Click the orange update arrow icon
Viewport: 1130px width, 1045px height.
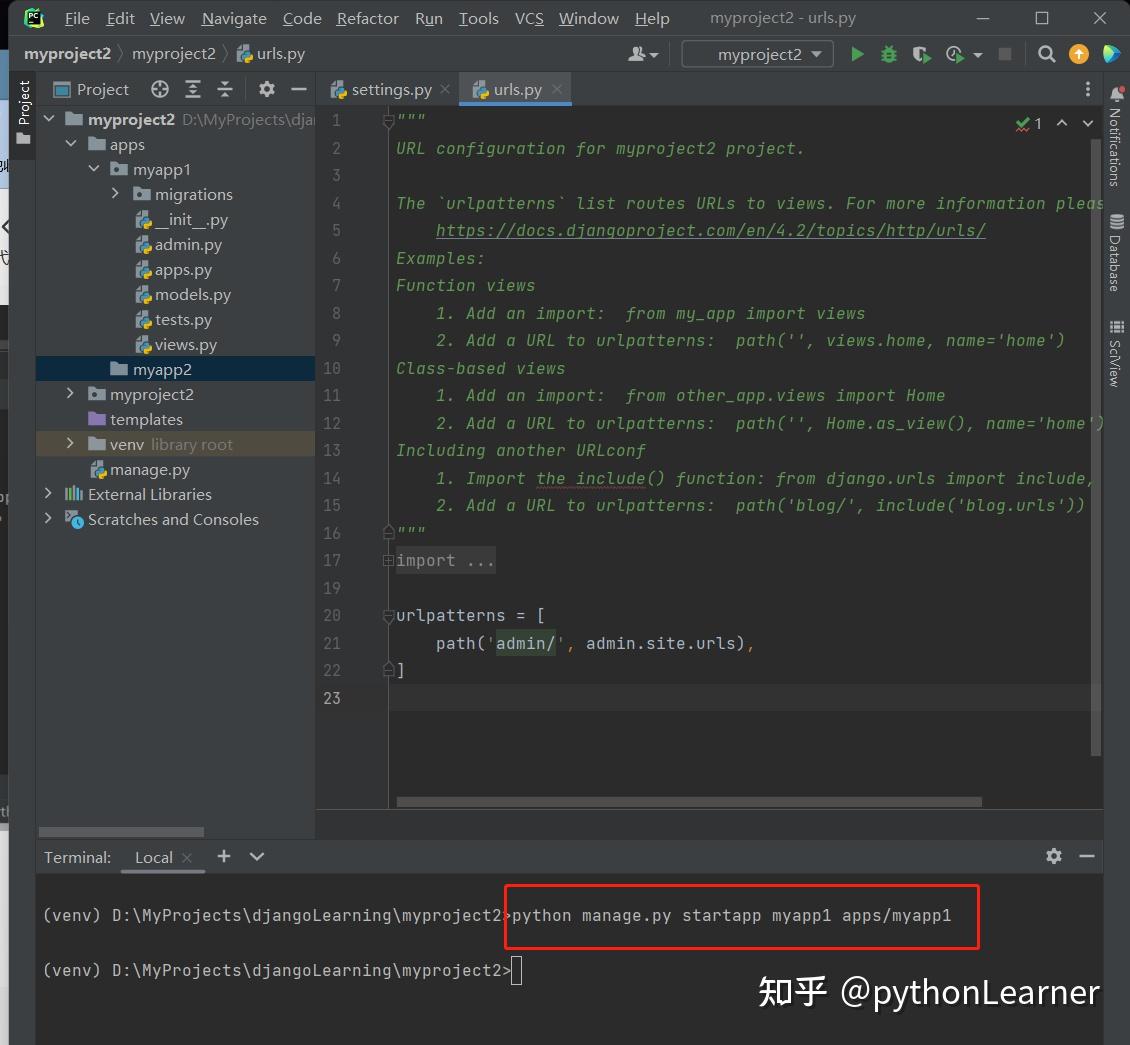[1078, 54]
